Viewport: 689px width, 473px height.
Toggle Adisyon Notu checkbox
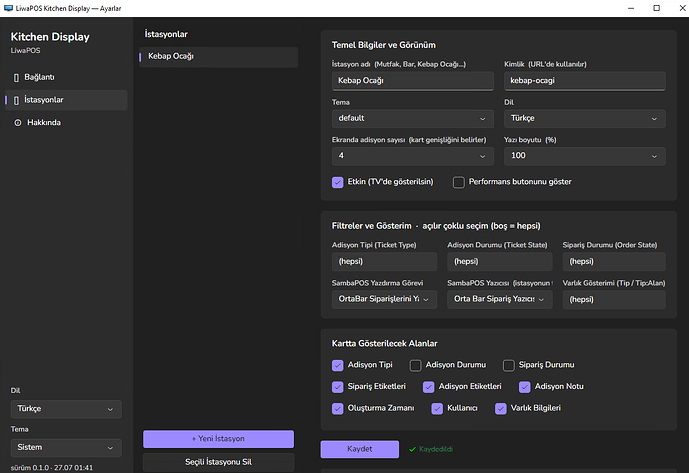[525, 387]
